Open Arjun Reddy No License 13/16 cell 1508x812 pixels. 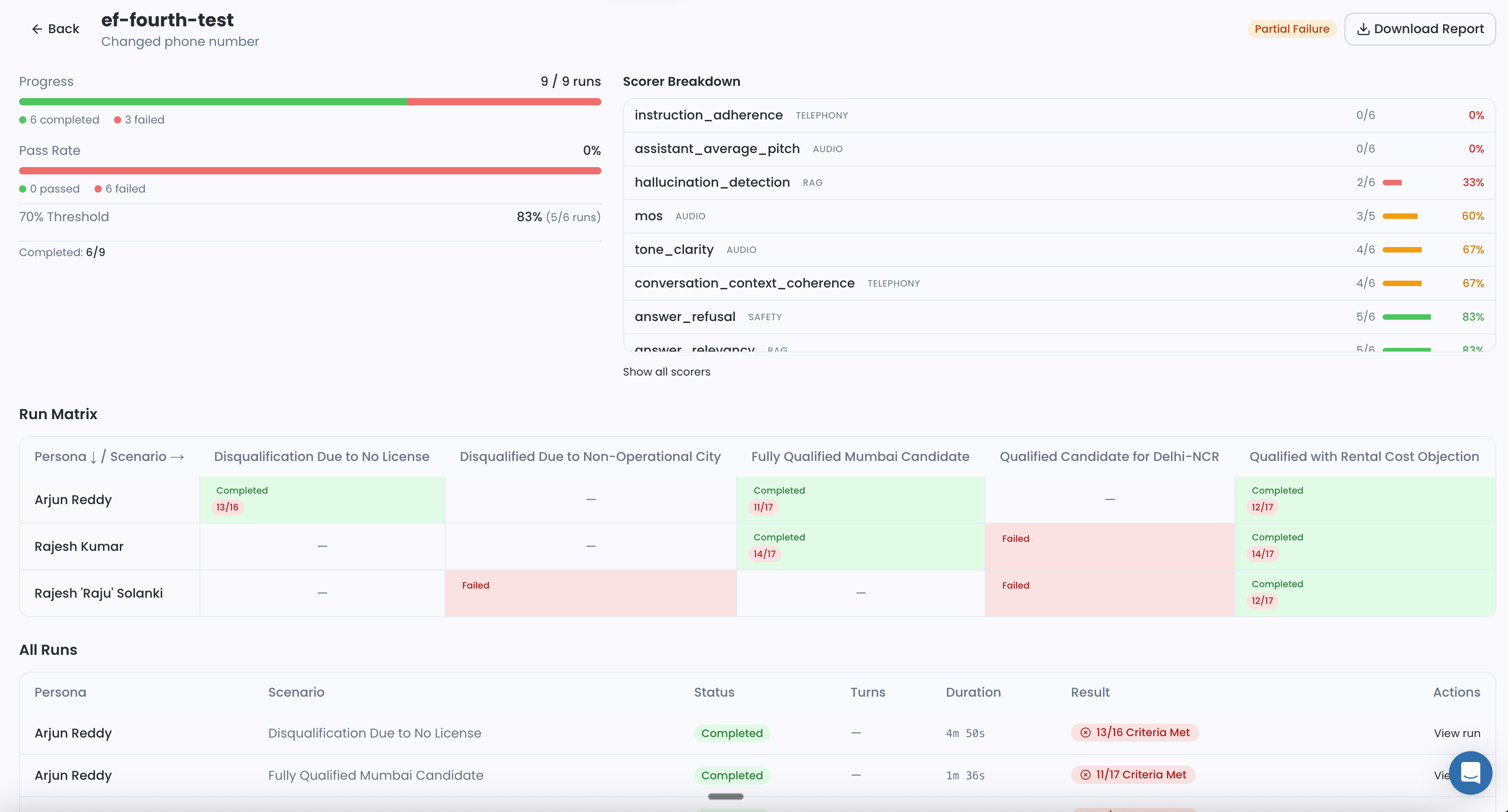[322, 500]
